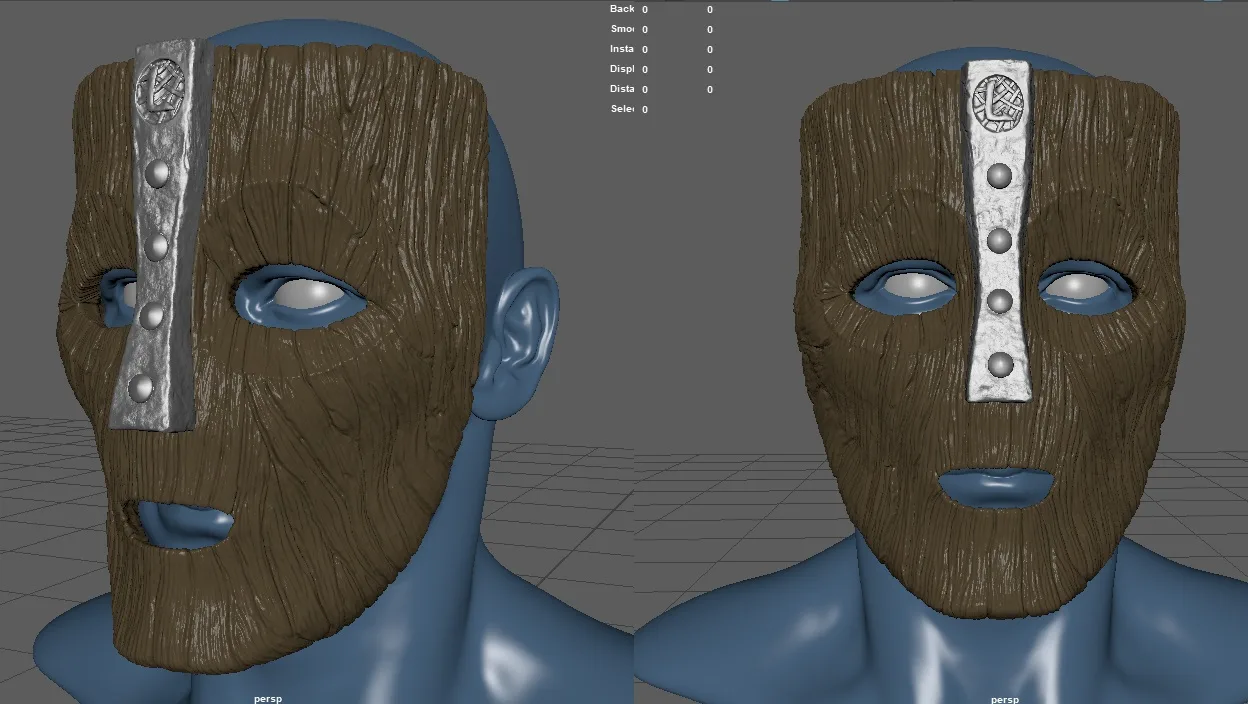Viewport: 1248px width, 704px height.
Task: Click the Sele label in the HUD stats
Action: click(620, 109)
